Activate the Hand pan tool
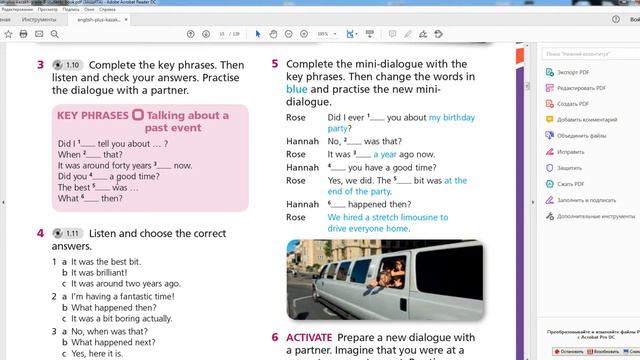 (x=273, y=34)
